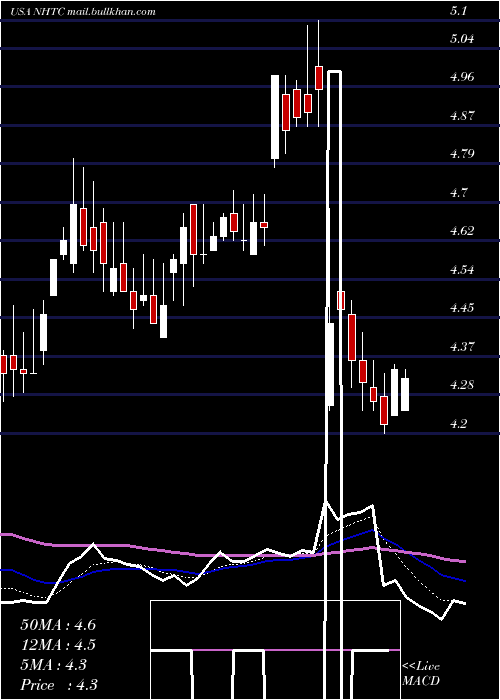Click the 4.7 price axis label

click(x=458, y=193)
